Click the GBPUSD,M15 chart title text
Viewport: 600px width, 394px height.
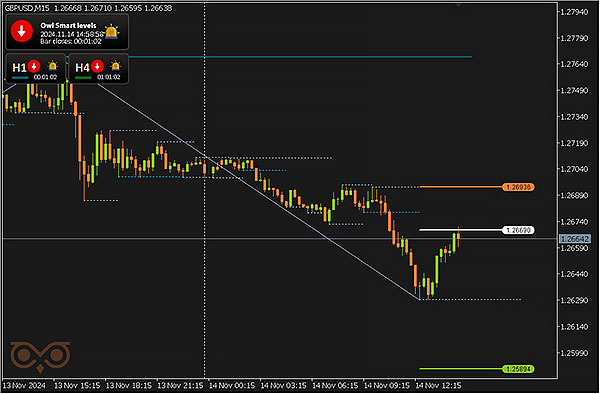[x=27, y=8]
